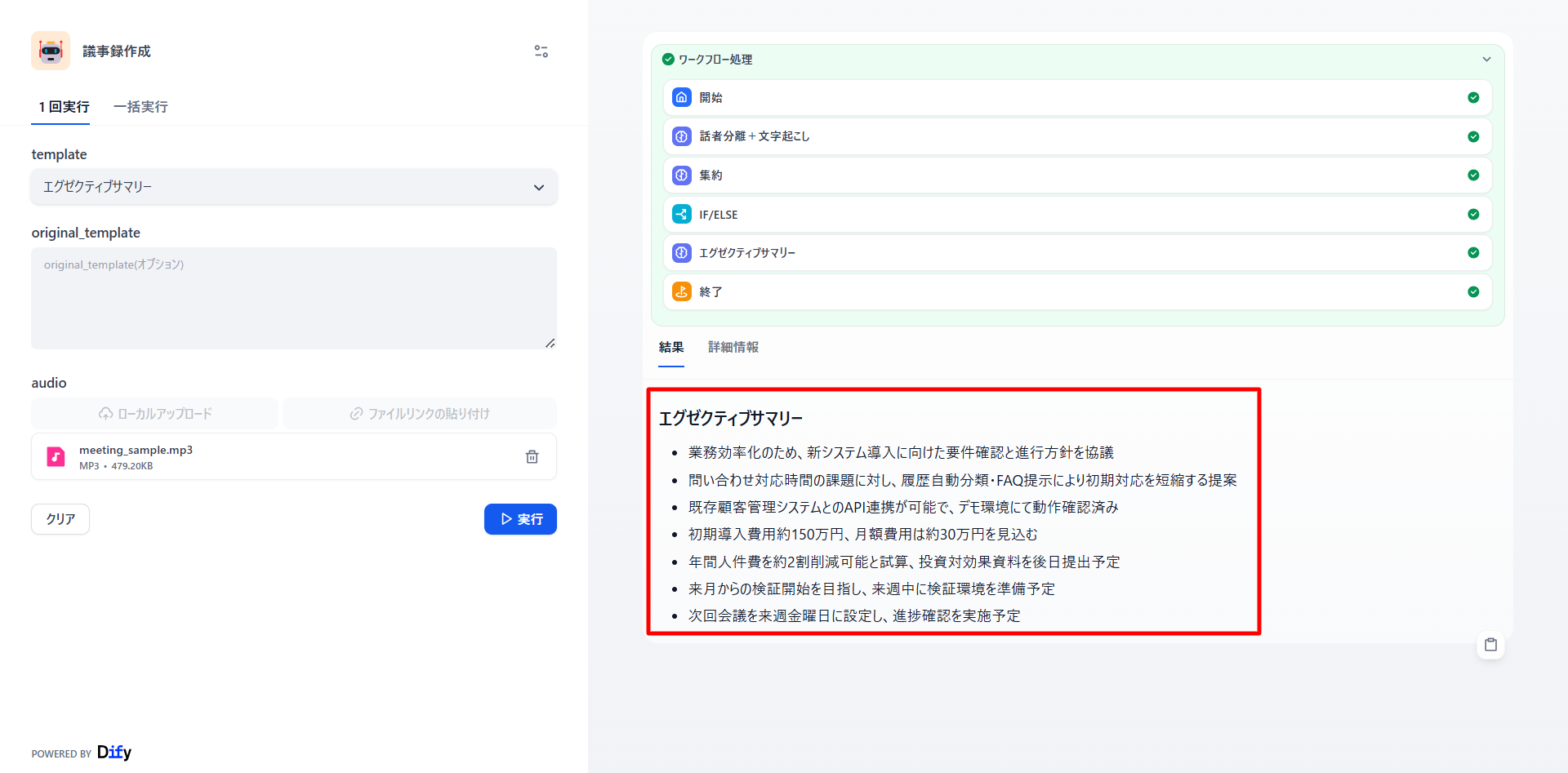Open the template dropdown showing エグゼクティブサマリー
The height and width of the screenshot is (773, 1568).
tap(294, 187)
